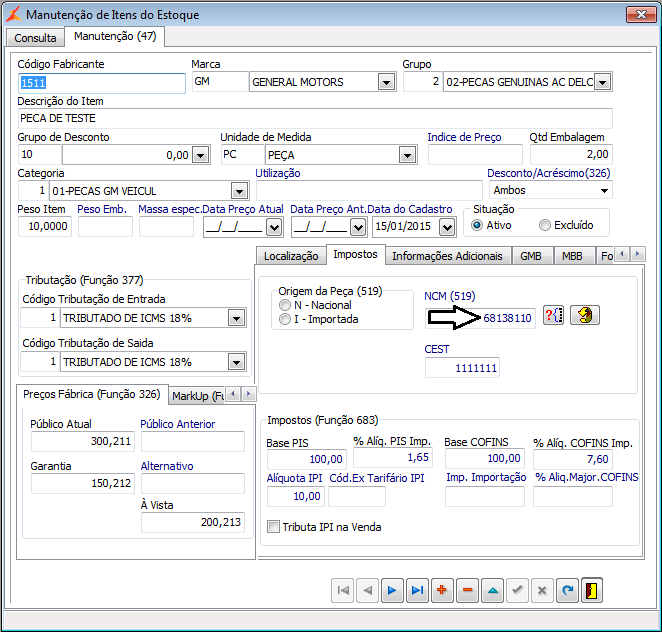Enable Tributa IPI na Venda checkbox
Screen dimensions: 662x632
tap(274, 527)
